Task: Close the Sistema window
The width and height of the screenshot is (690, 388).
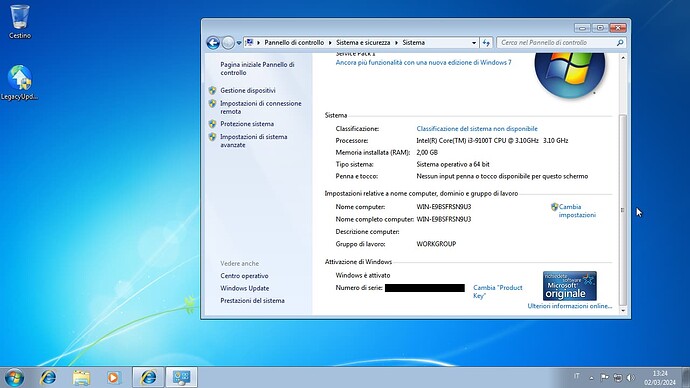Action: tap(618, 28)
